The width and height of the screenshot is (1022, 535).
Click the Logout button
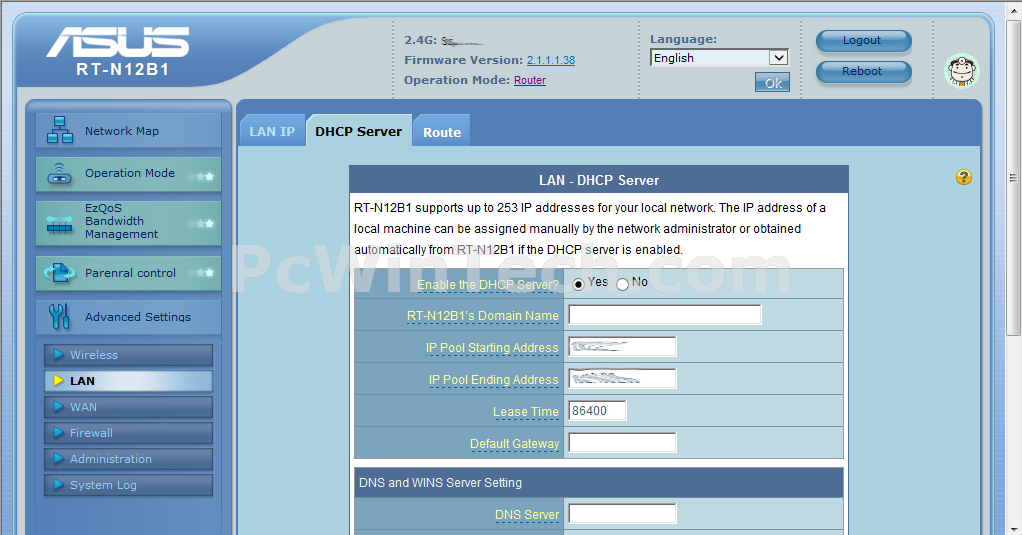coord(864,40)
